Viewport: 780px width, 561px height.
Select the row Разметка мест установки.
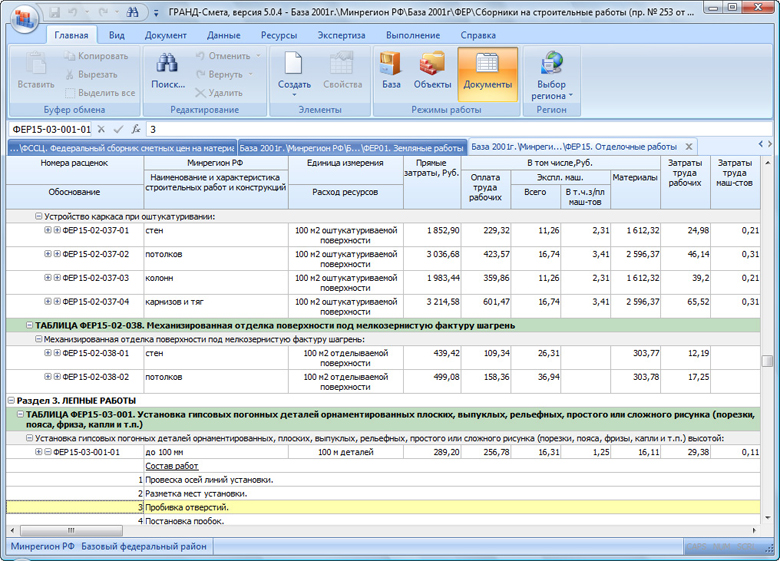pos(383,493)
